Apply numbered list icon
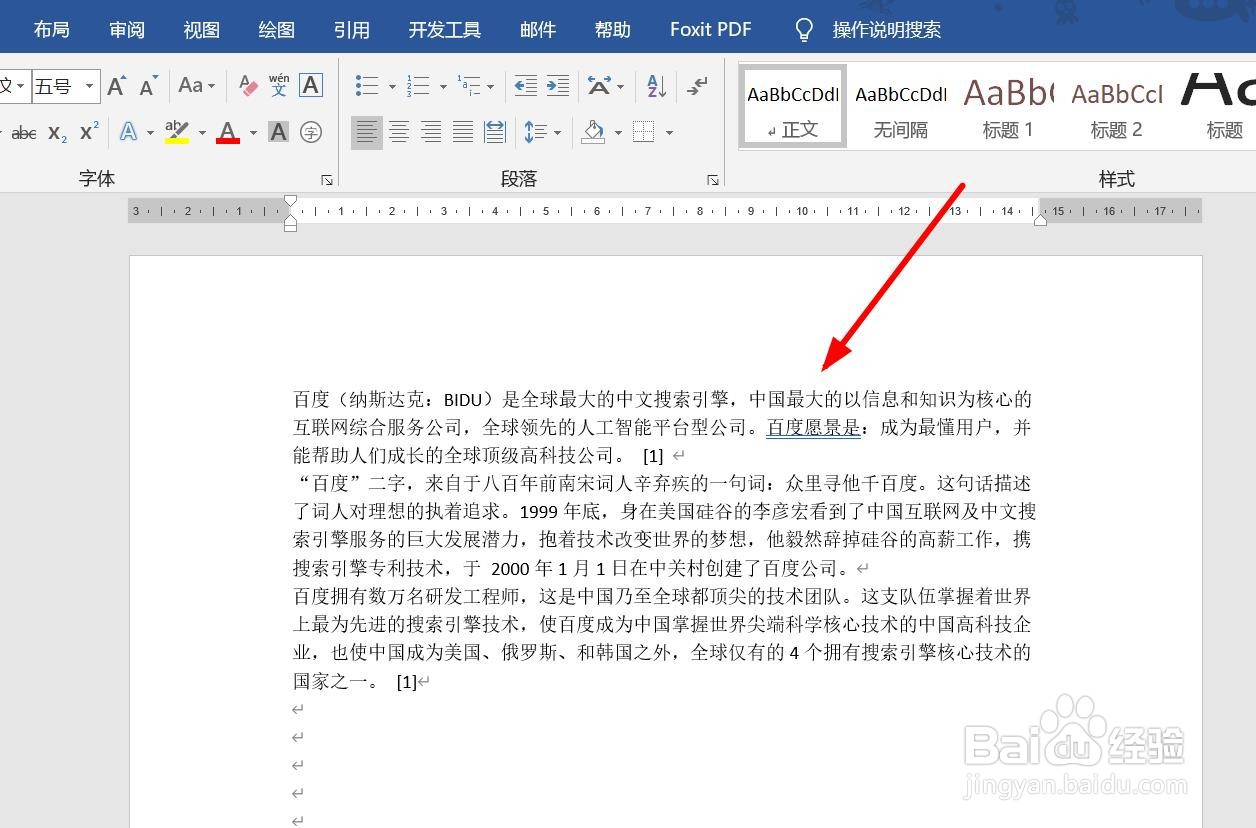Viewport: 1256px width, 828px height. click(x=418, y=86)
